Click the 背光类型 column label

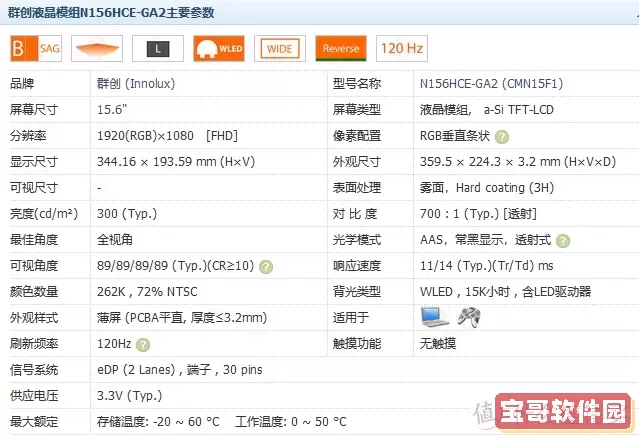click(357, 292)
